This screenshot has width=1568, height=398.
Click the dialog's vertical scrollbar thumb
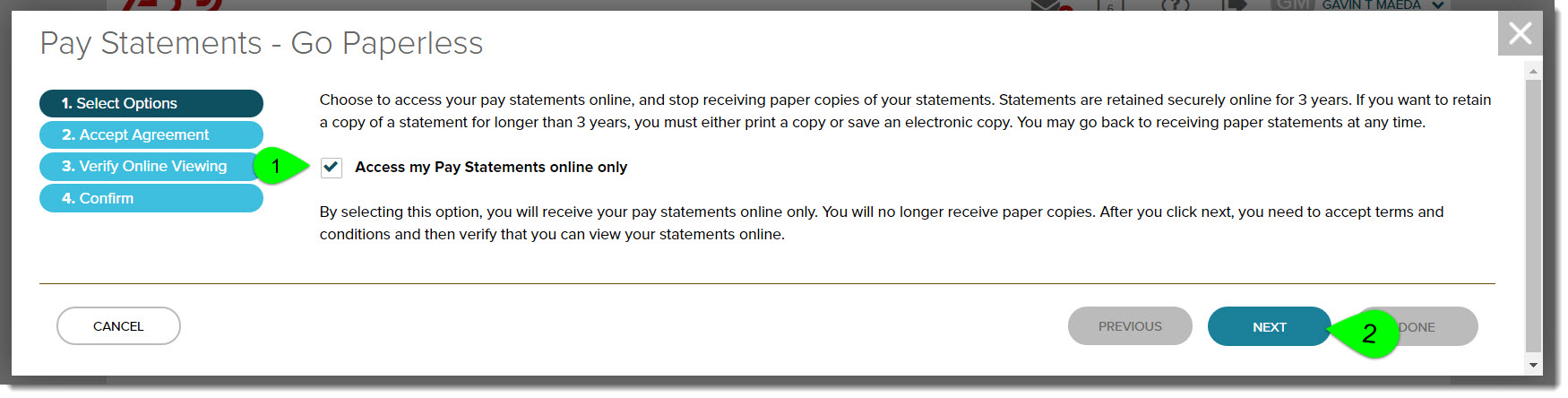(1533, 215)
